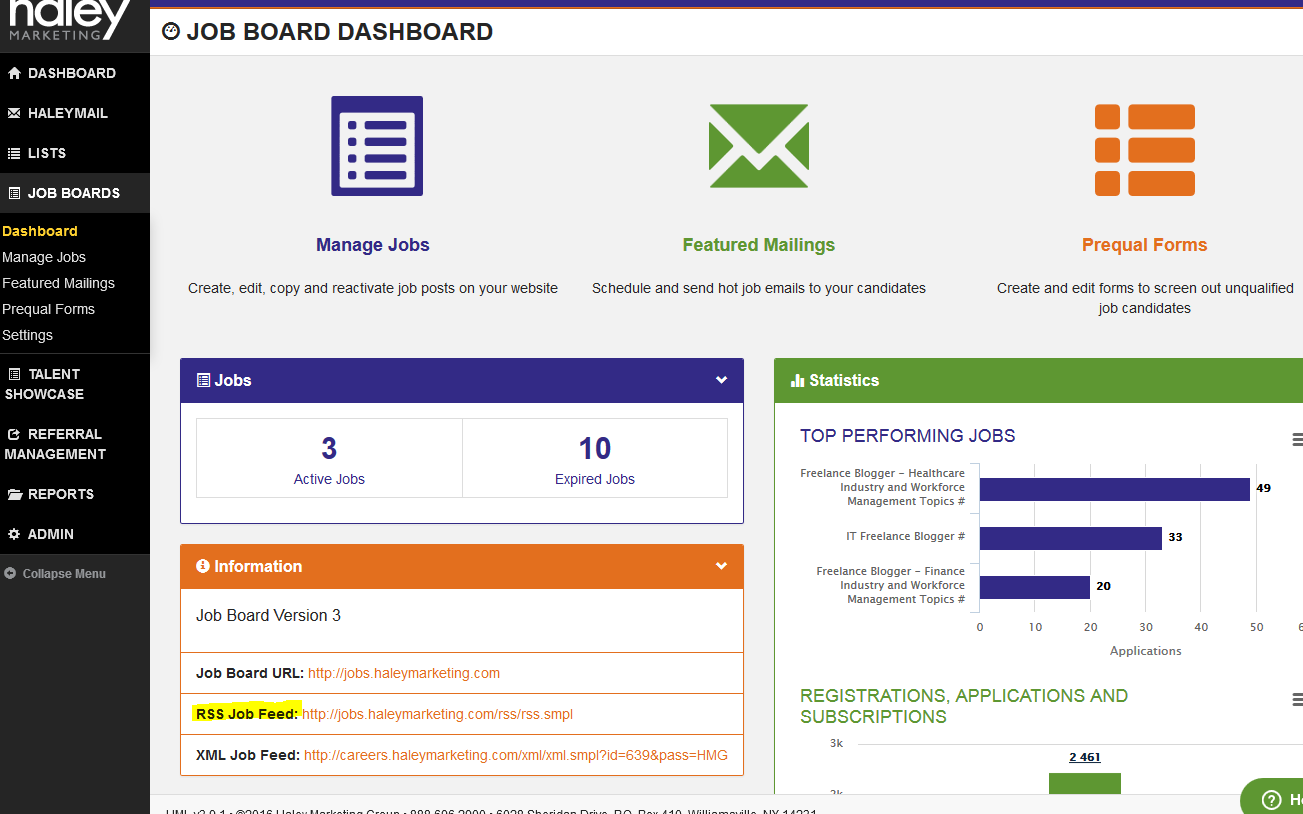The height and width of the screenshot is (814, 1303).
Task: Click the Collapse Menu arrow icon
Action: [10, 574]
